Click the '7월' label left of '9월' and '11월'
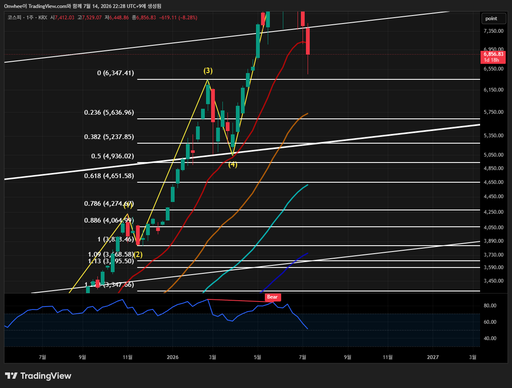The image size is (512, 388). [42, 357]
